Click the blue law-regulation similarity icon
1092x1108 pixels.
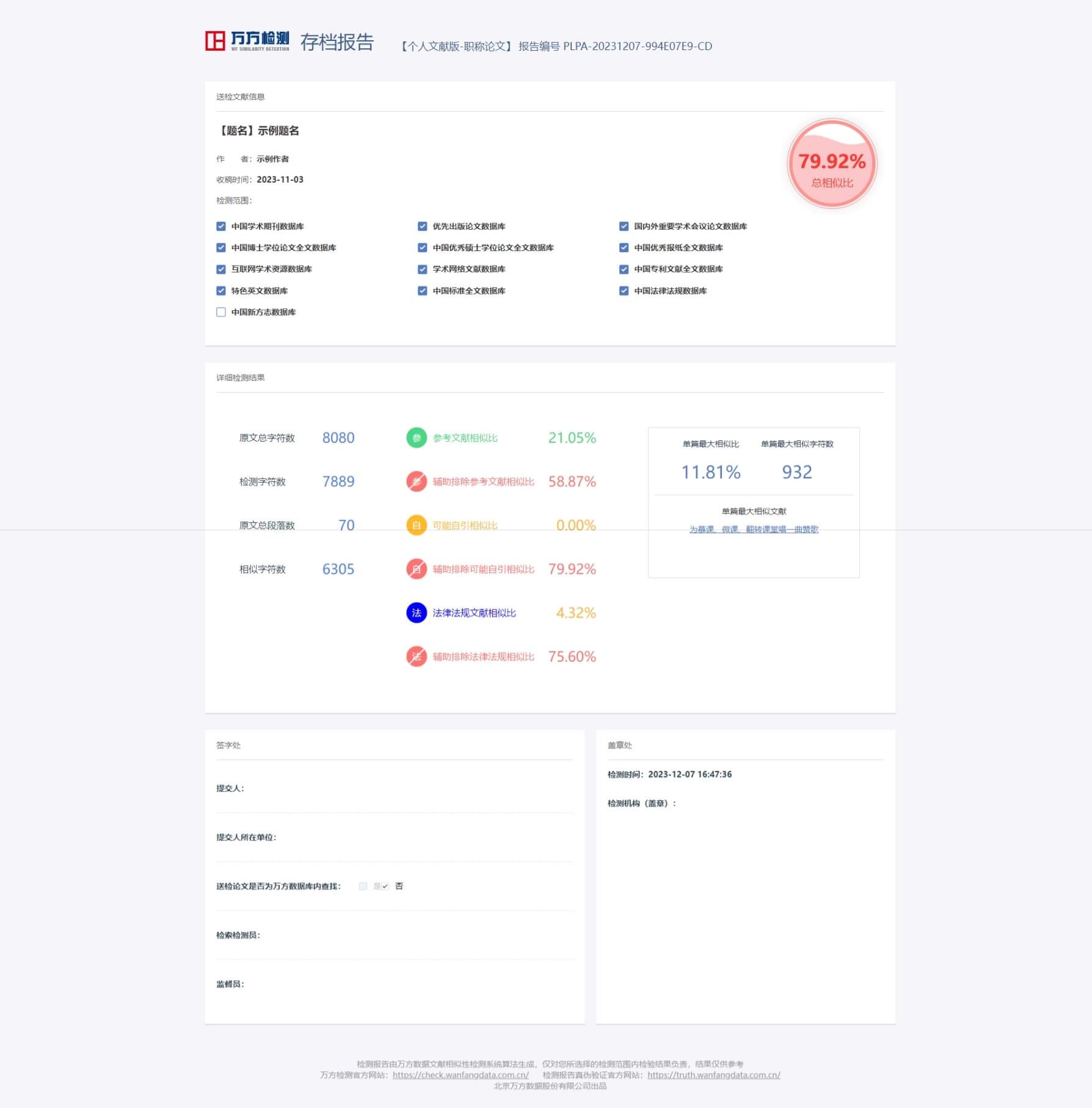click(x=416, y=613)
